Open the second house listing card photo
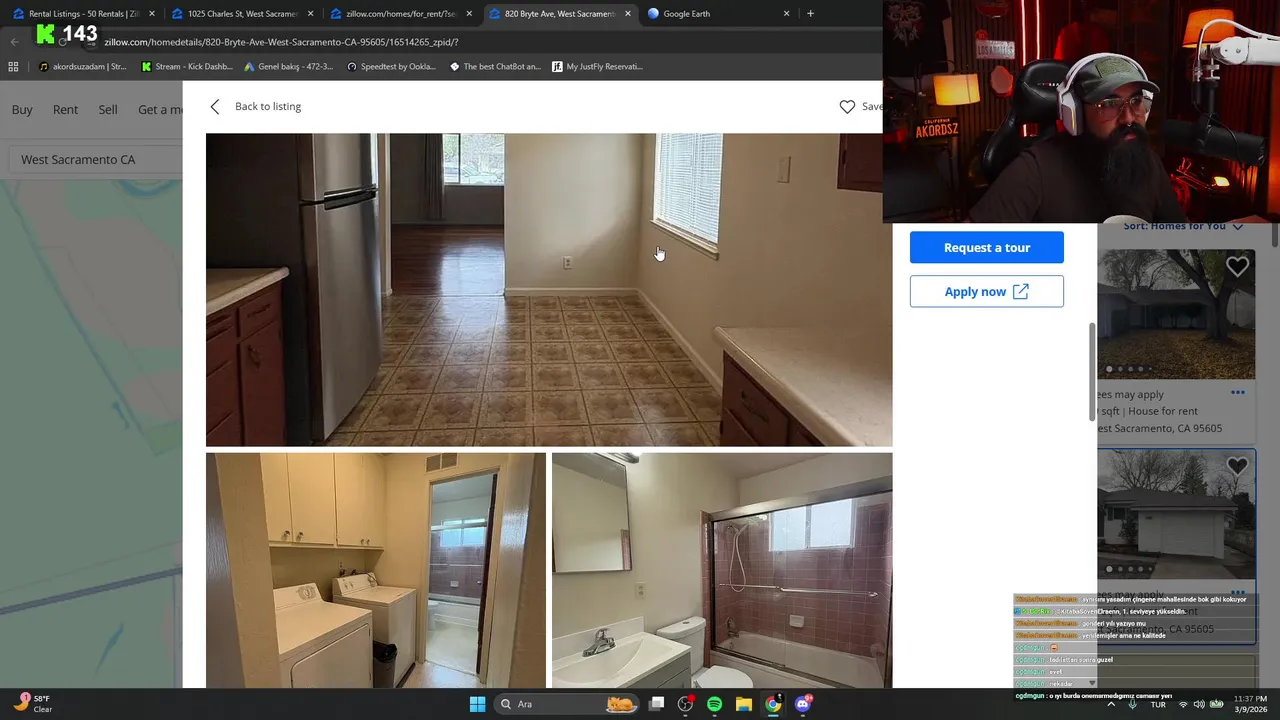 point(1176,515)
